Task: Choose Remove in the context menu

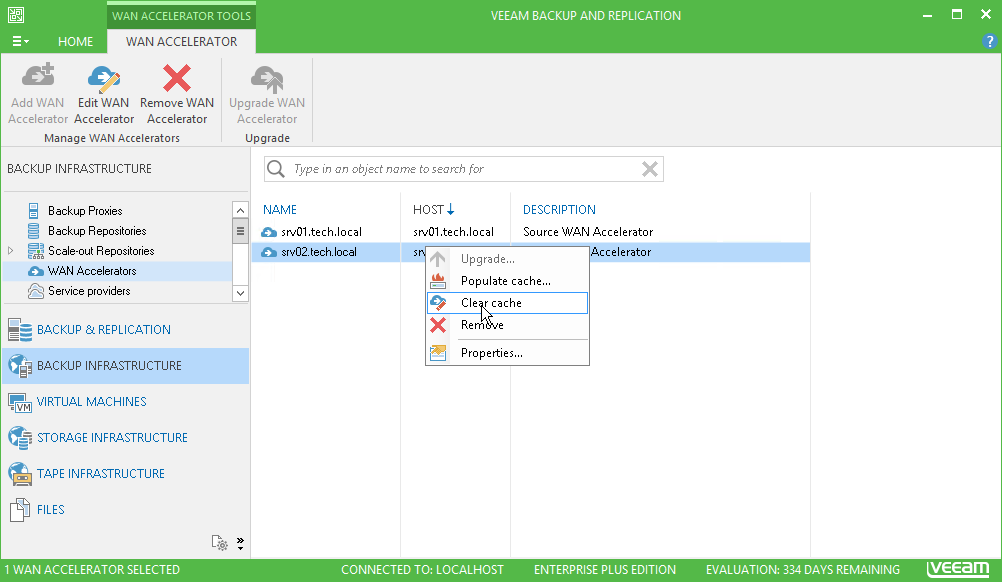Action: 507,325
